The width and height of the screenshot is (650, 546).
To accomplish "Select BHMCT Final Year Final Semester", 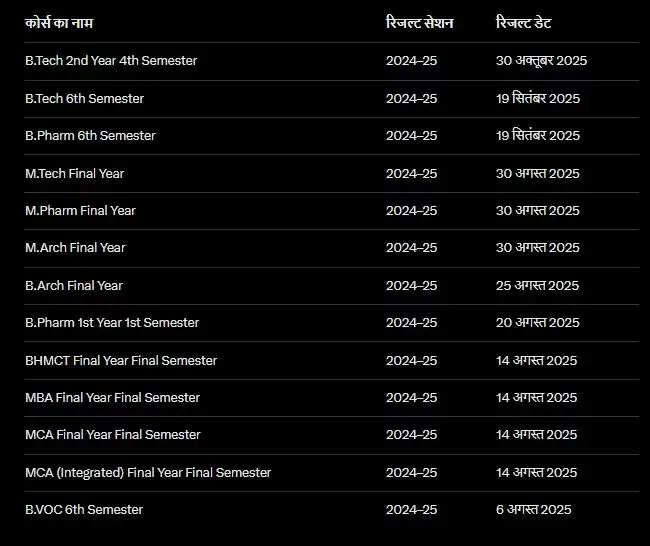I will point(121,361).
